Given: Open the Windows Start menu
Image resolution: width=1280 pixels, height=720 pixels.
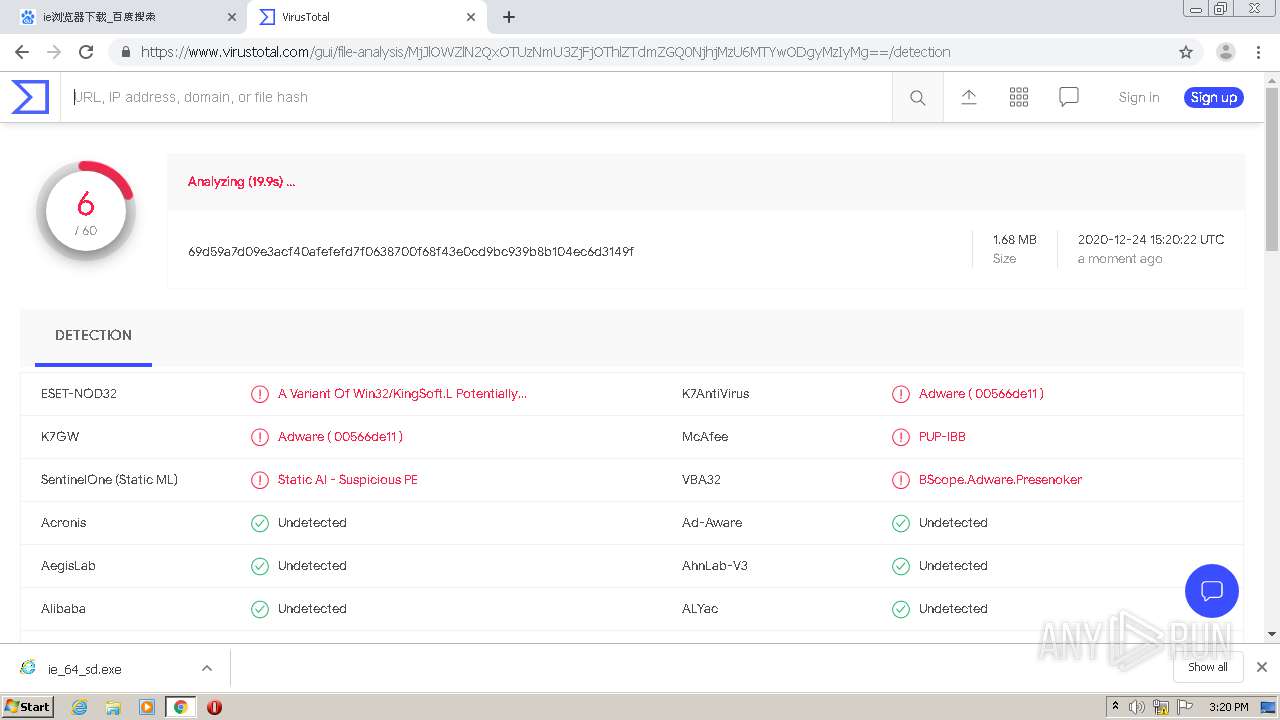Looking at the screenshot, I should [28, 706].
